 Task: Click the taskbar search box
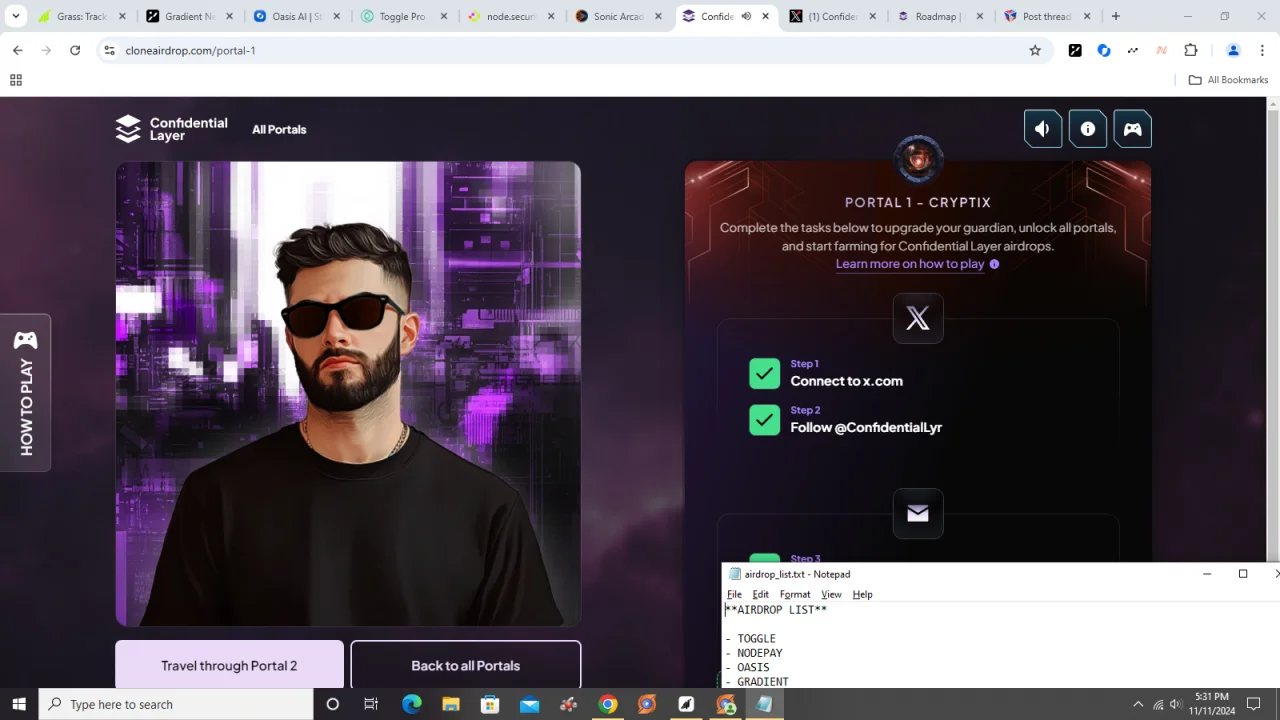[x=176, y=704]
